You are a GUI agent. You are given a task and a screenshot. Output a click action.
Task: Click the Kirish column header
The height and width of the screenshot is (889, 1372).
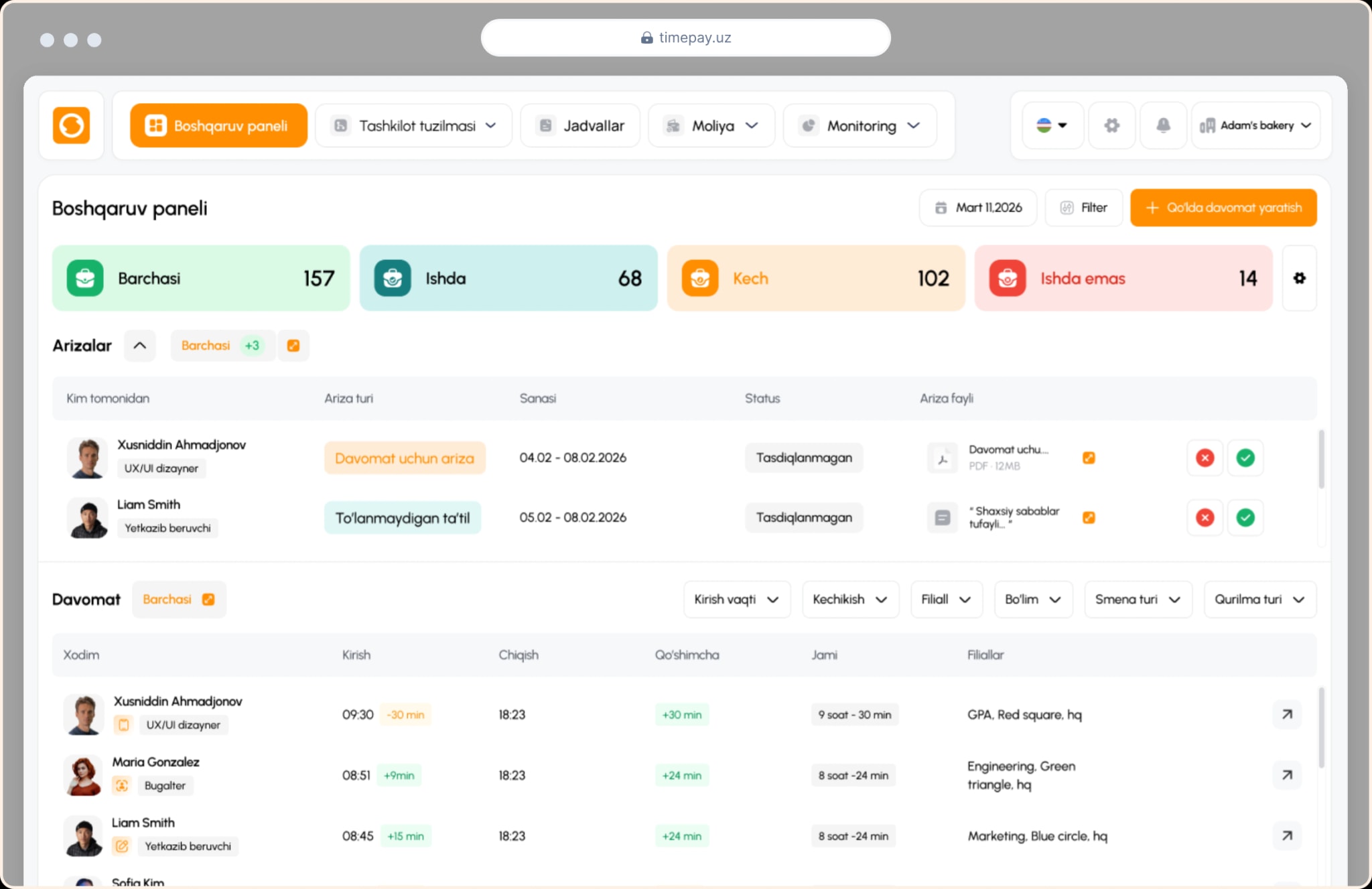(x=356, y=655)
